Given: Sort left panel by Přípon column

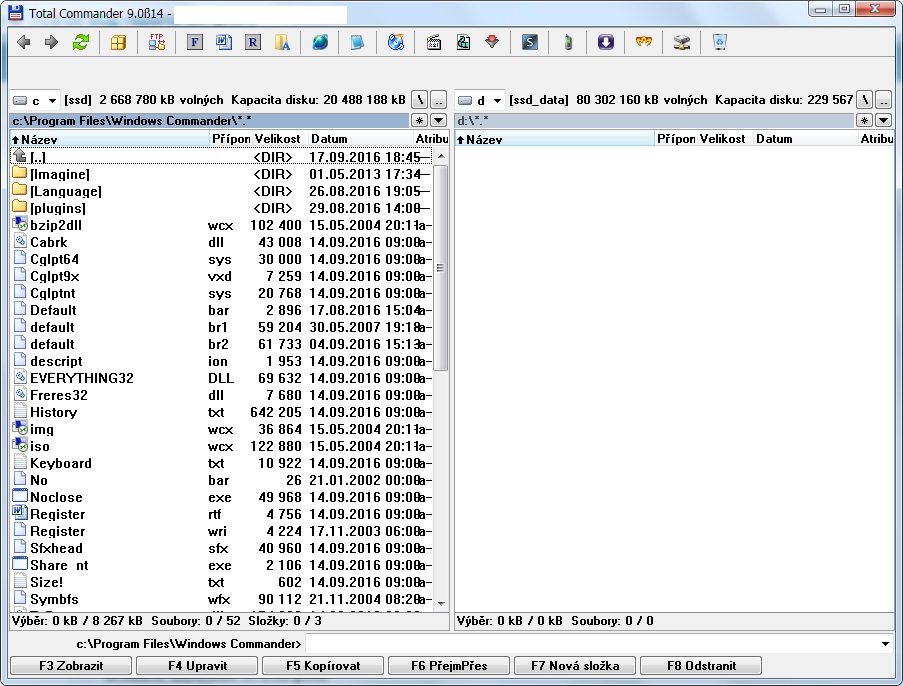Looking at the screenshot, I should pyautogui.click(x=231, y=139).
